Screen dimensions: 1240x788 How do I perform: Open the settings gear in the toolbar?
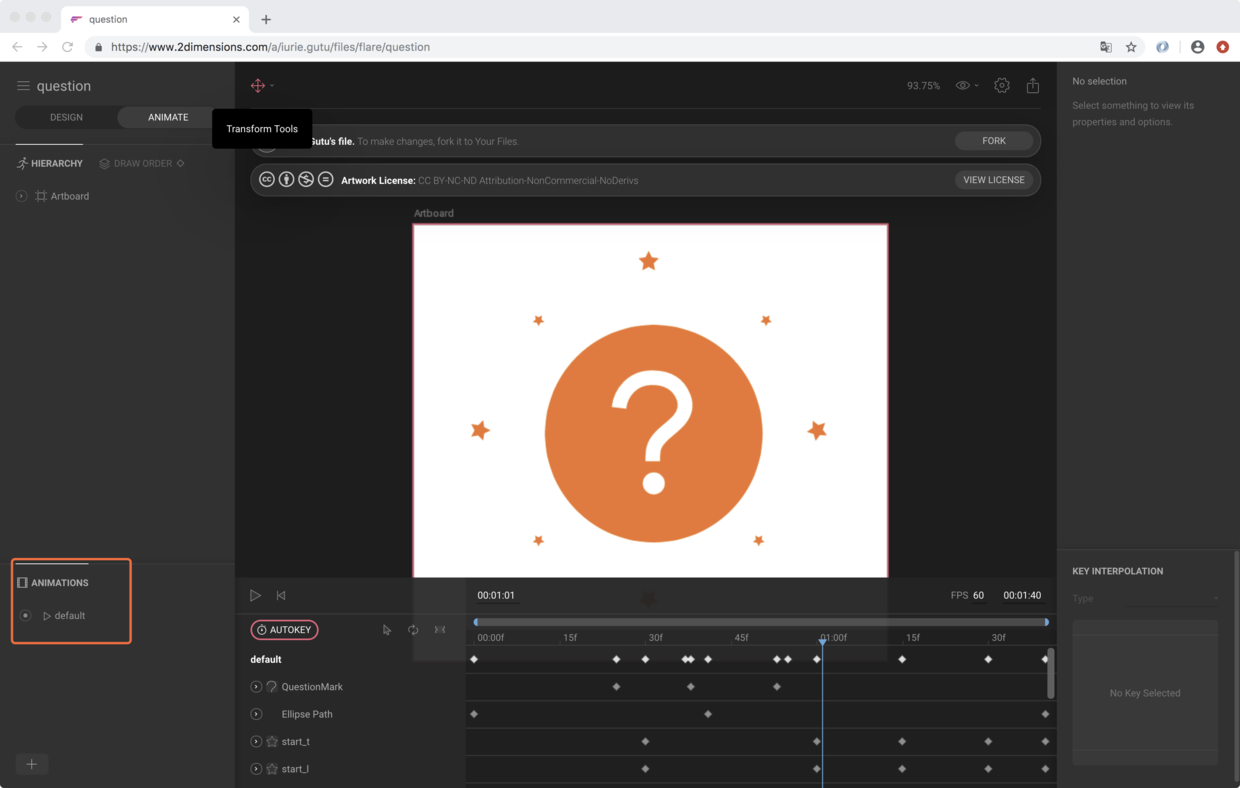(1002, 86)
